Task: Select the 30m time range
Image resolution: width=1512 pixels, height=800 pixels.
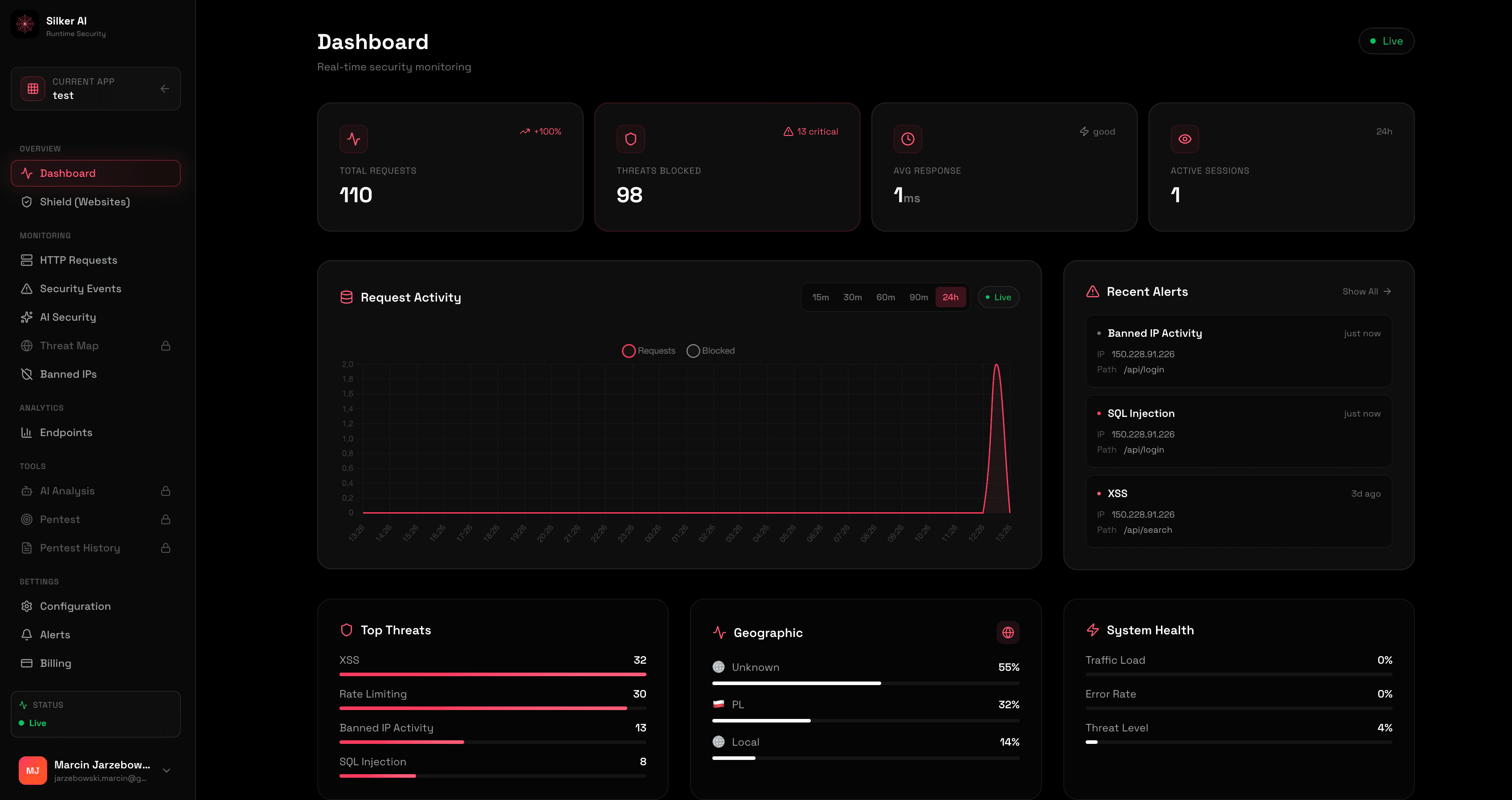Action: pos(852,298)
